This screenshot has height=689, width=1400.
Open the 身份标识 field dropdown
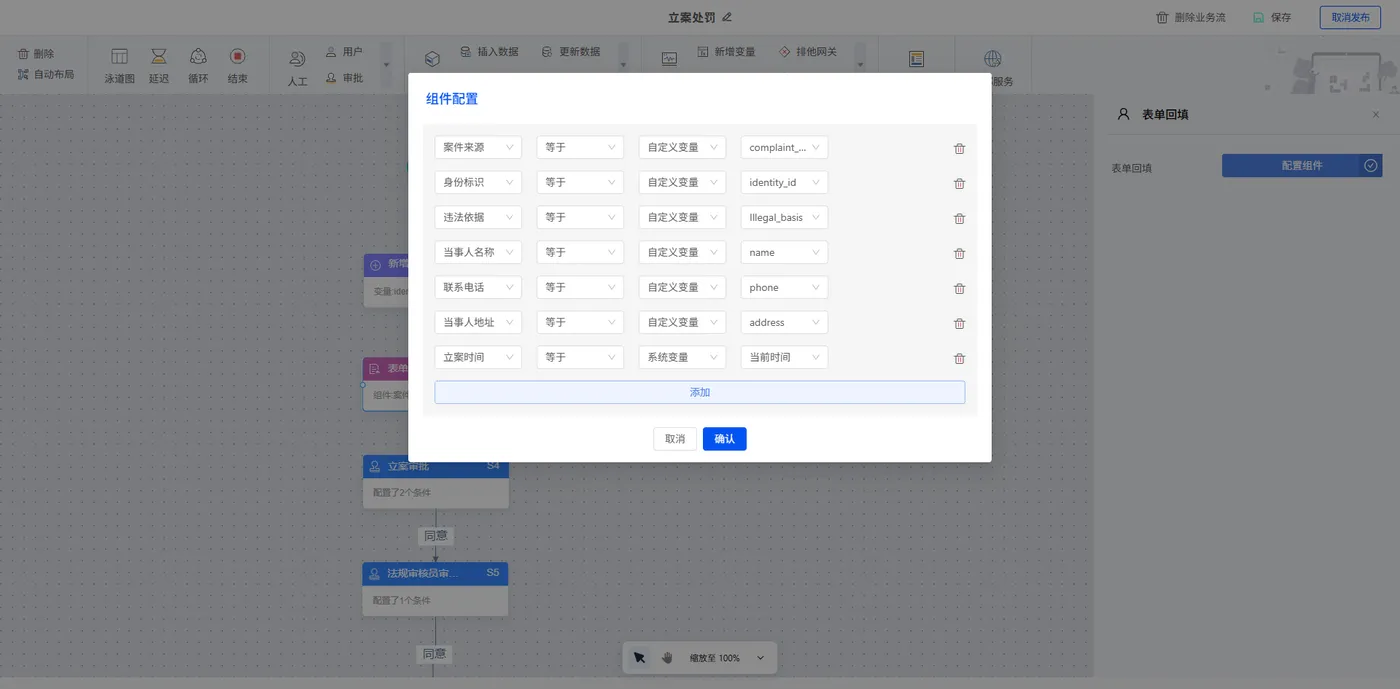tap(478, 182)
